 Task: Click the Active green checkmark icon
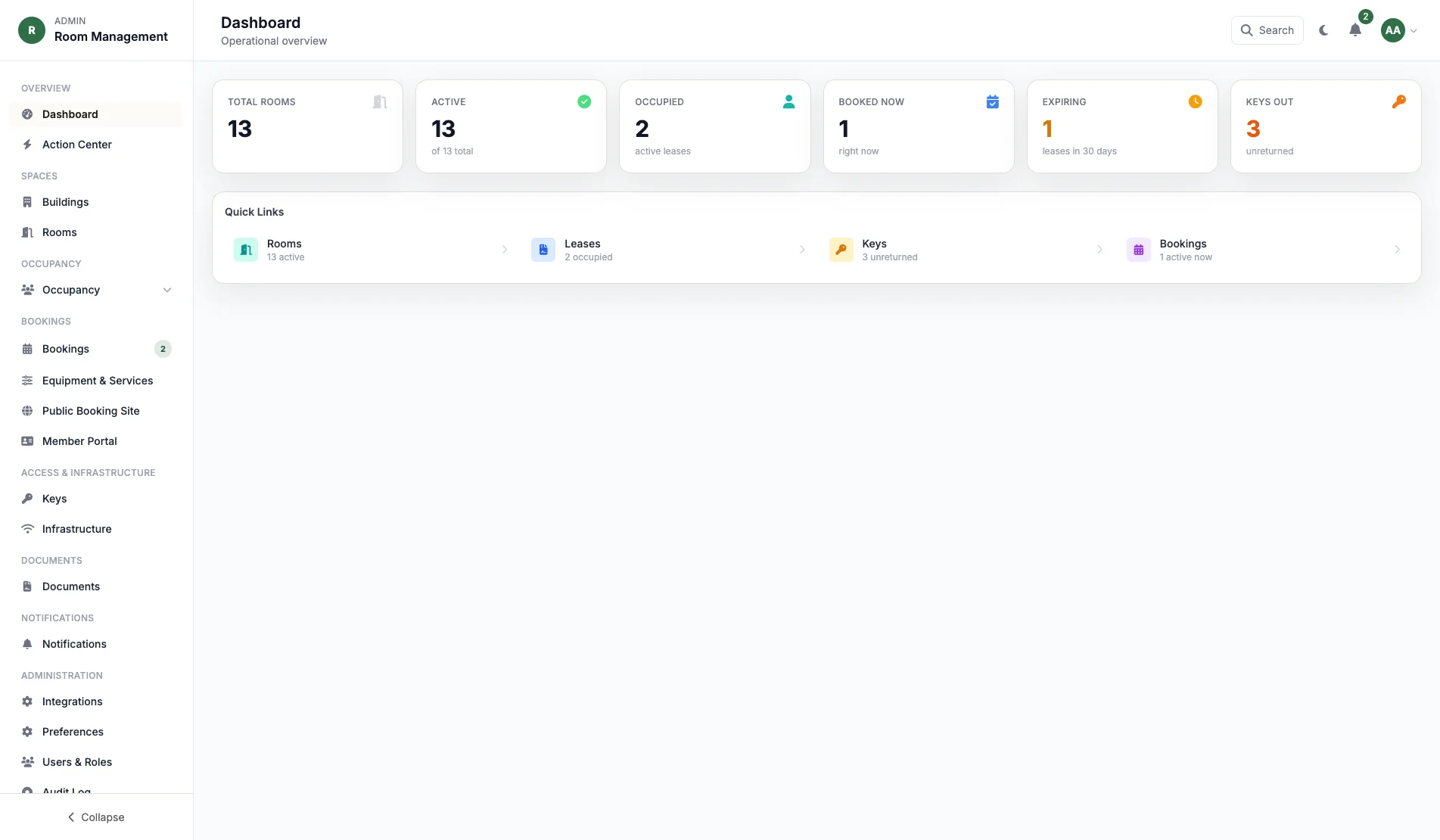pyautogui.click(x=584, y=101)
